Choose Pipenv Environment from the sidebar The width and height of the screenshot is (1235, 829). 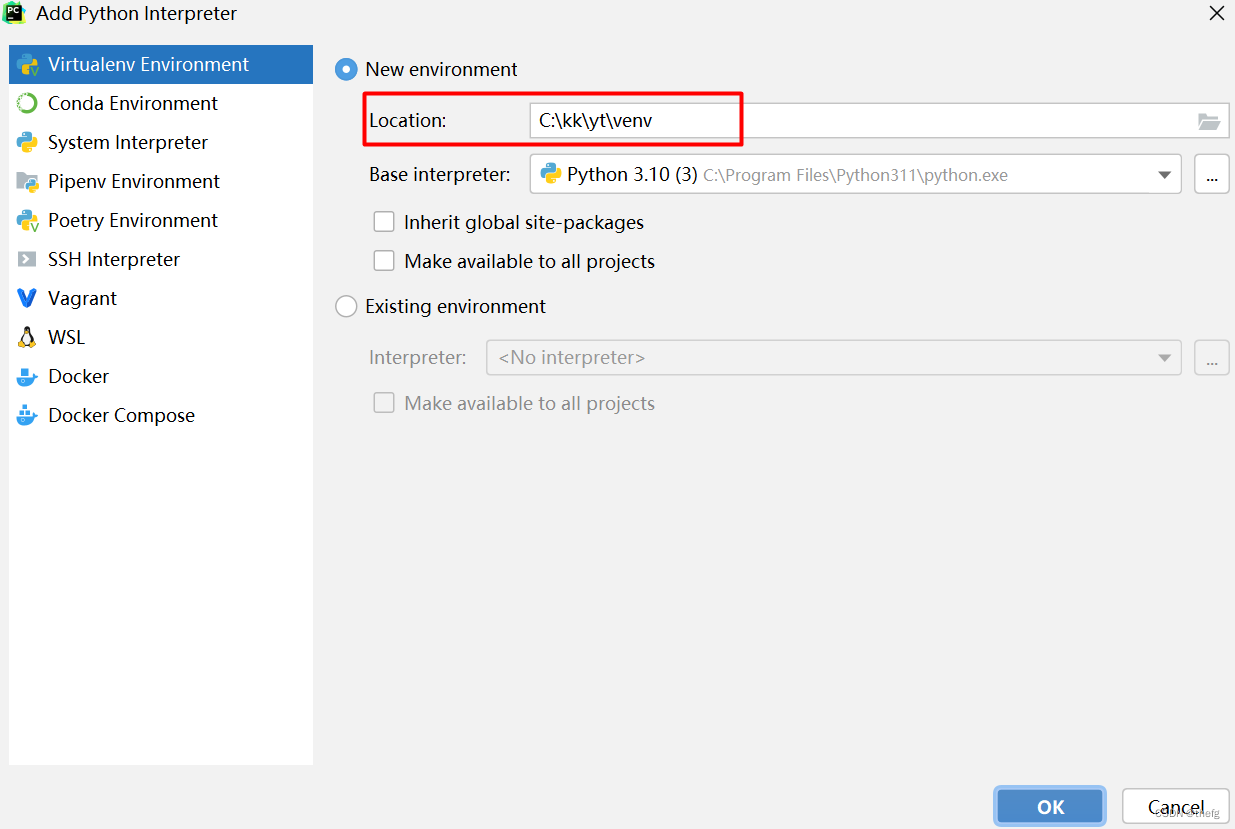click(x=161, y=181)
